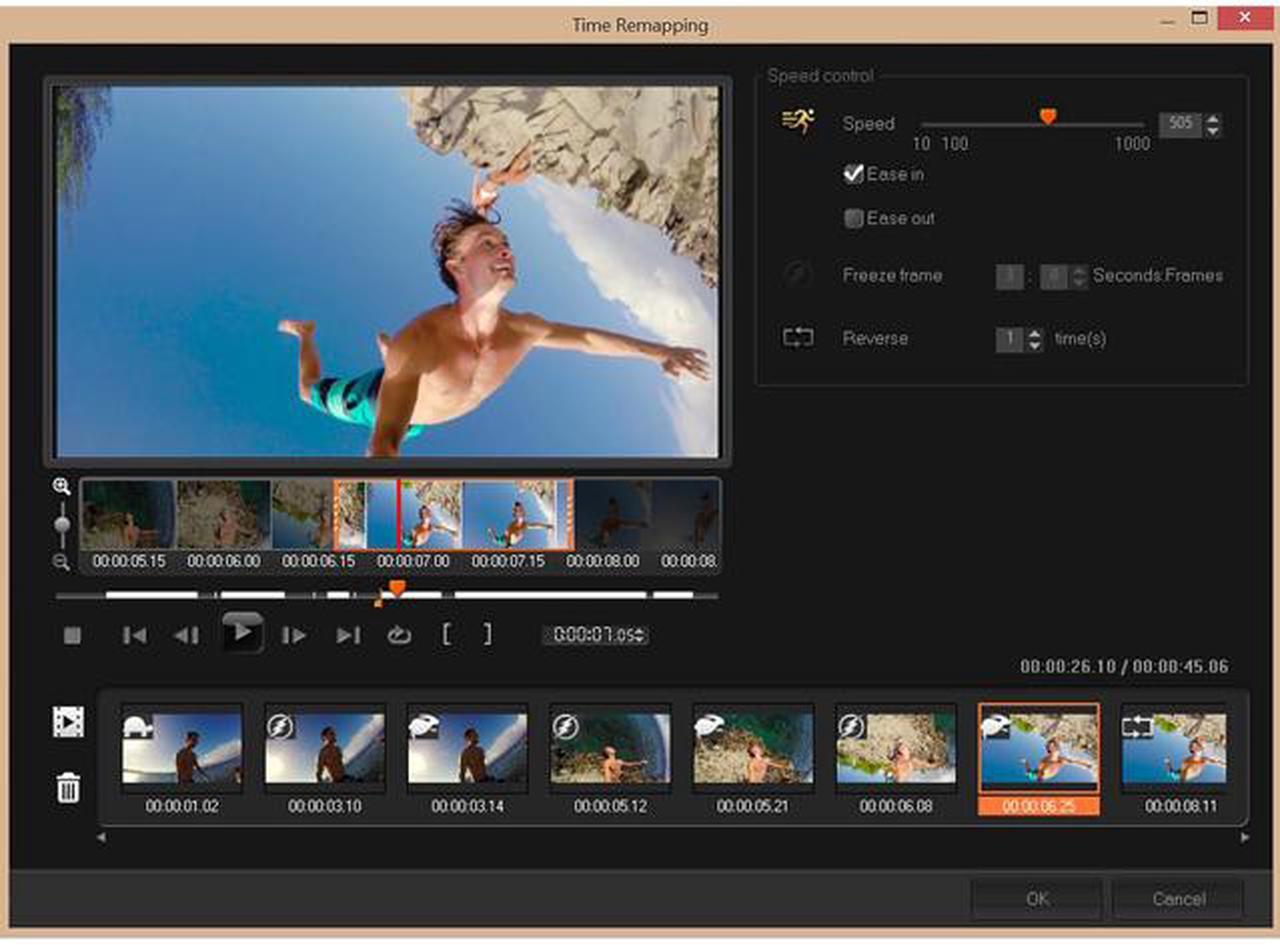Click the duration text 00:00:26.10 / 00:00:45.06

click(1124, 666)
